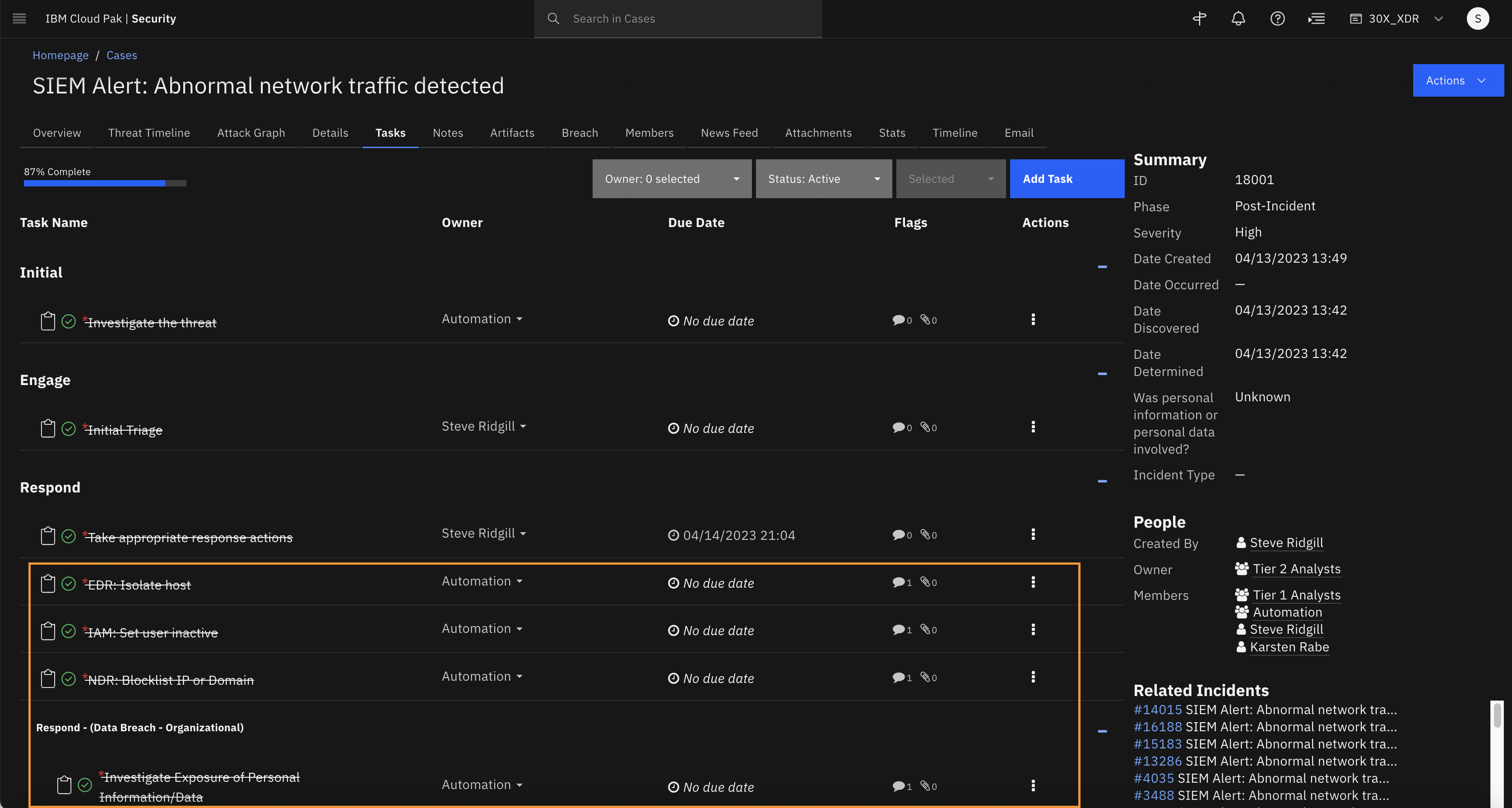Image resolution: width=1512 pixels, height=808 pixels.
Task: Open the Threat Timeline tab
Action: coord(148,133)
